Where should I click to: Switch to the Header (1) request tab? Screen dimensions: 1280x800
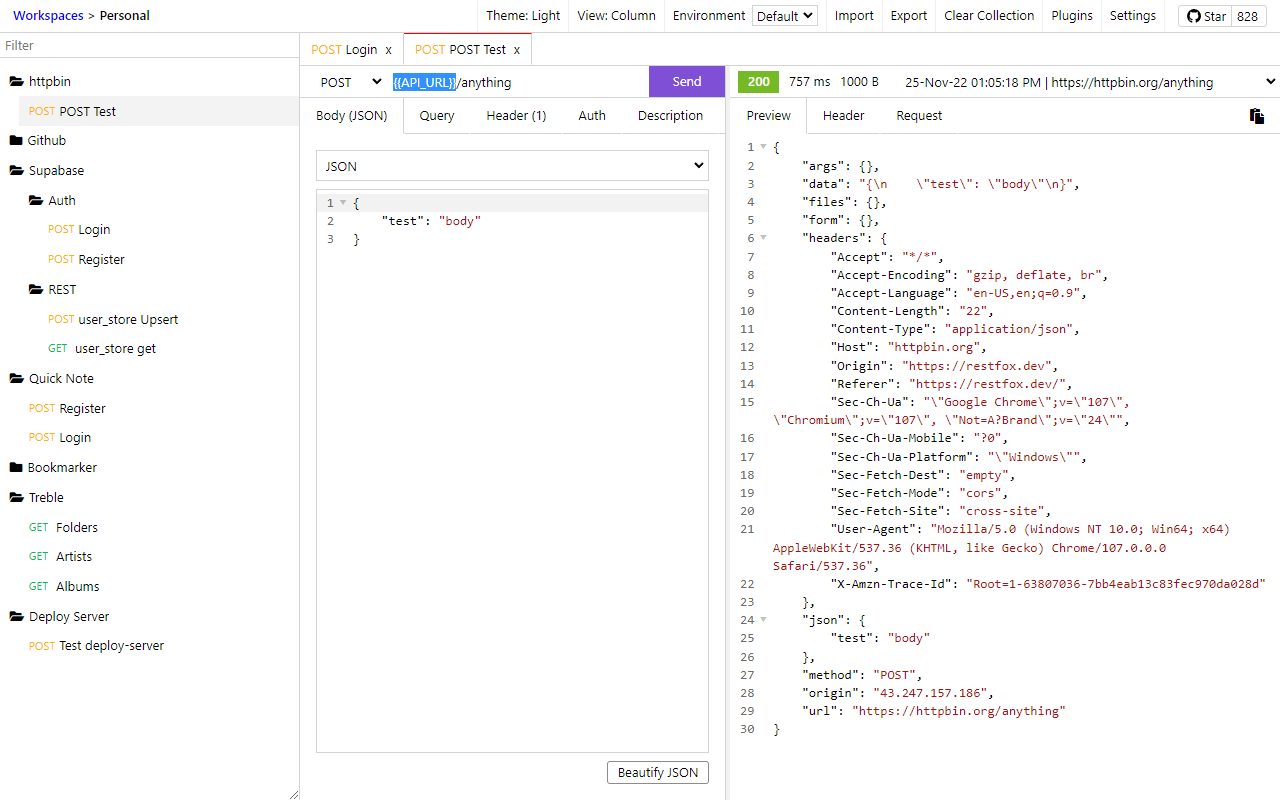point(516,116)
